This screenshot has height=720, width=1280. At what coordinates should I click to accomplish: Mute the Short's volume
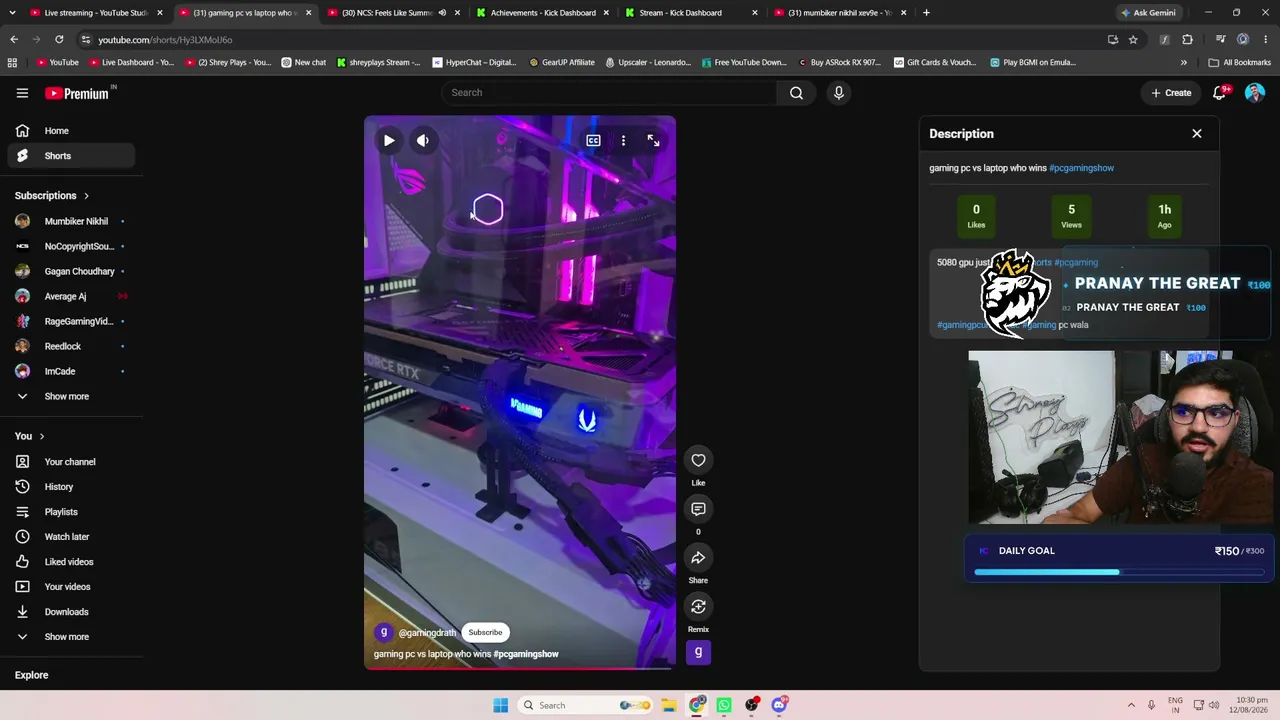coord(423,141)
